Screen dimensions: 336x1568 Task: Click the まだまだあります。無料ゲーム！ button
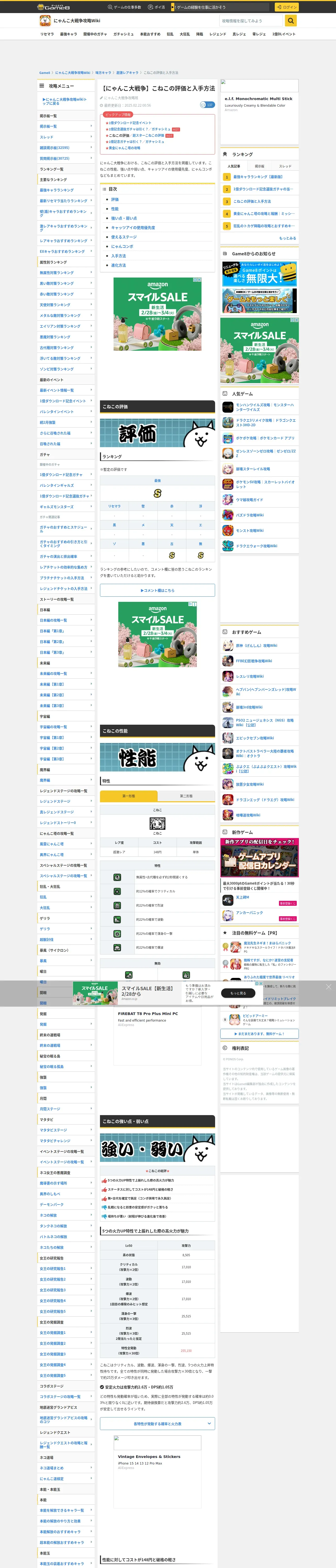260,1034
